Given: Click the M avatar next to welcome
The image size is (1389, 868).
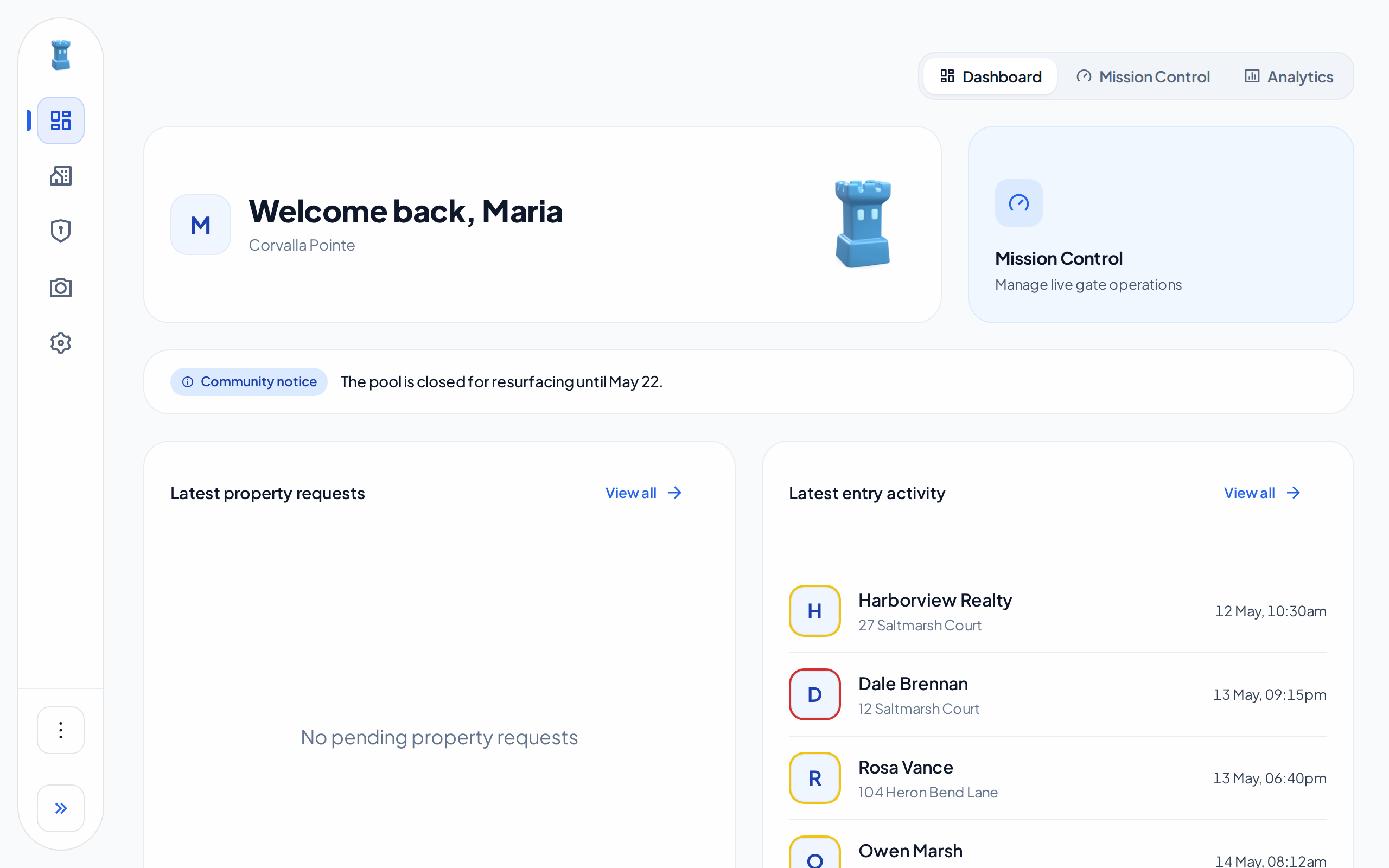Looking at the screenshot, I should 201,225.
